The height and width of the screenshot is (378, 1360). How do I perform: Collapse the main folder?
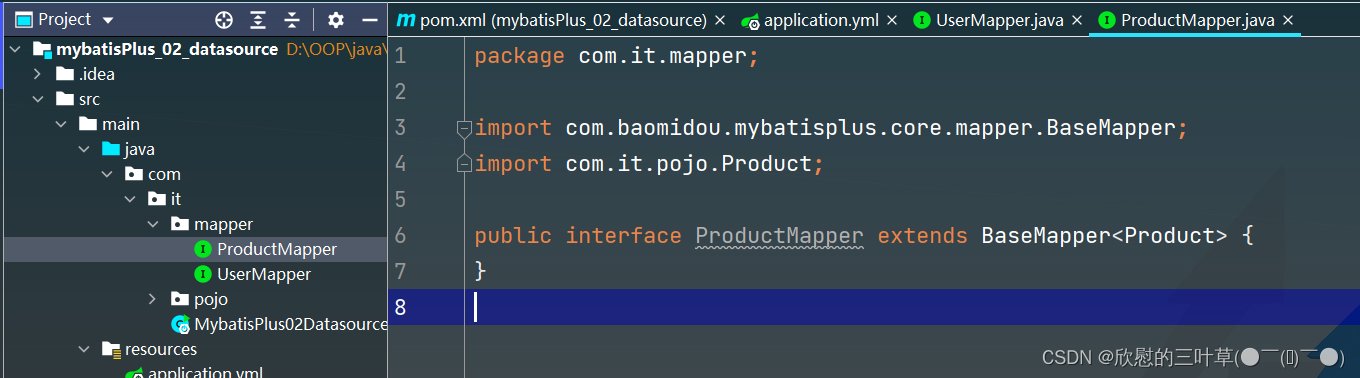[60, 124]
